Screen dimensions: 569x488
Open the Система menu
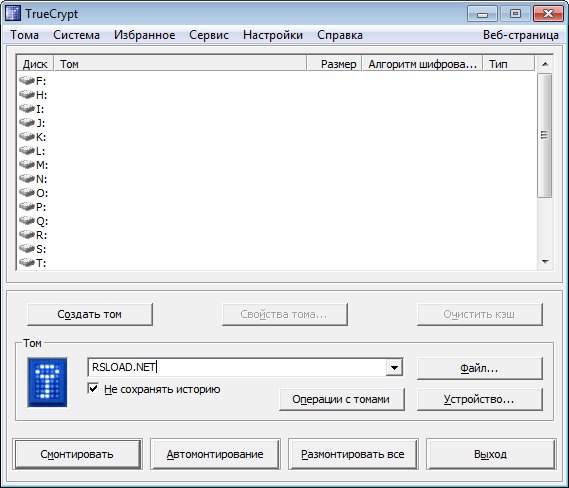click(x=76, y=35)
